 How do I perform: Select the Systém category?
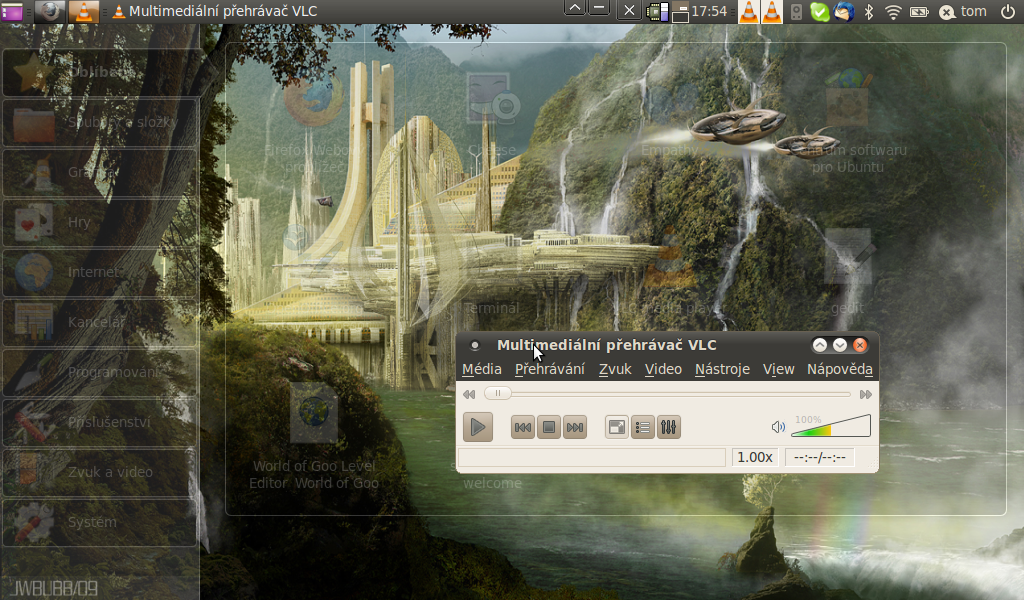point(99,522)
